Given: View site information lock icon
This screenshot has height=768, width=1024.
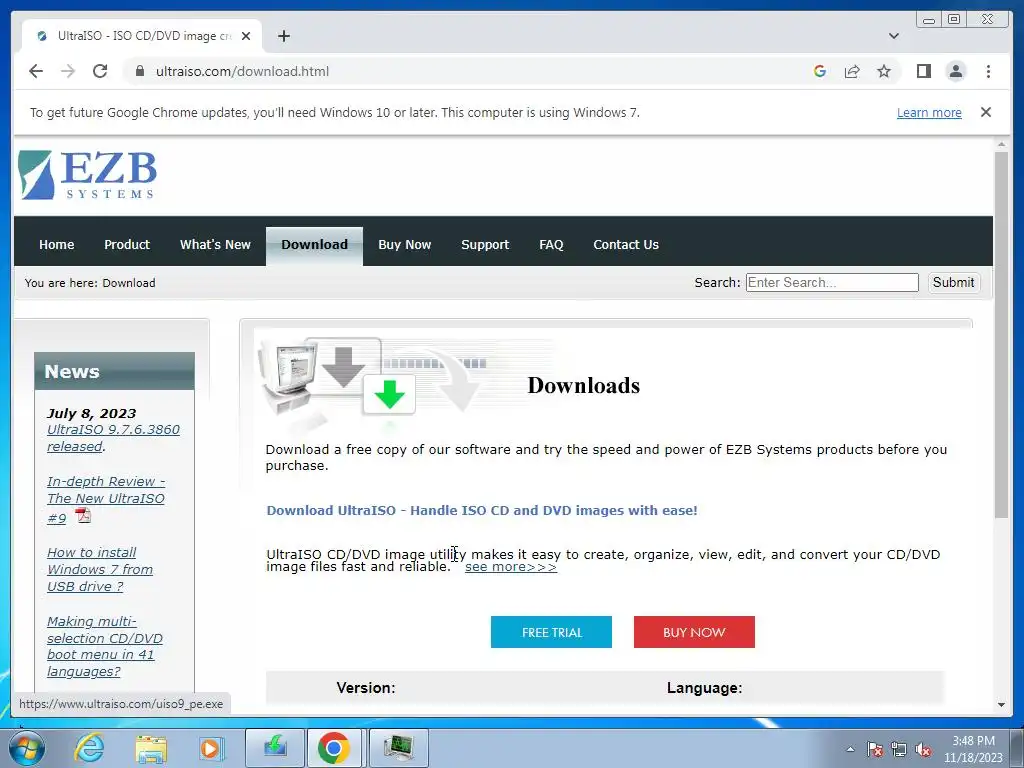Looking at the screenshot, I should (139, 71).
